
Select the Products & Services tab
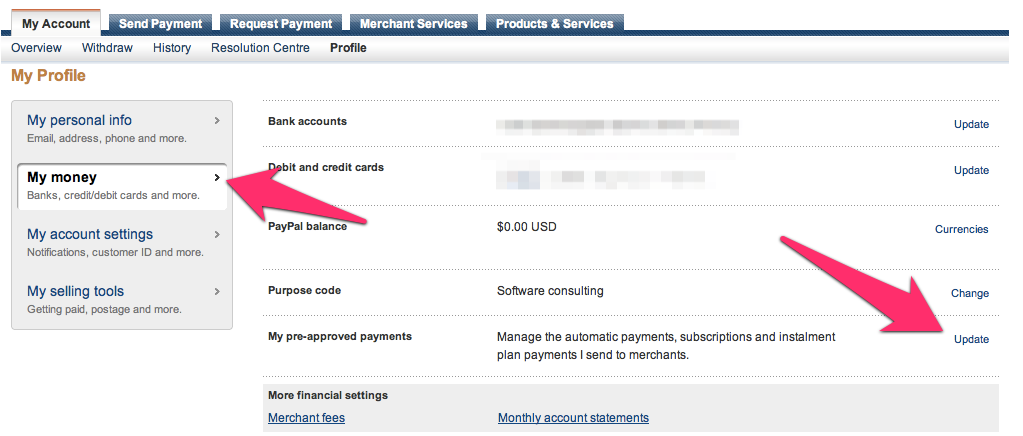tap(555, 23)
